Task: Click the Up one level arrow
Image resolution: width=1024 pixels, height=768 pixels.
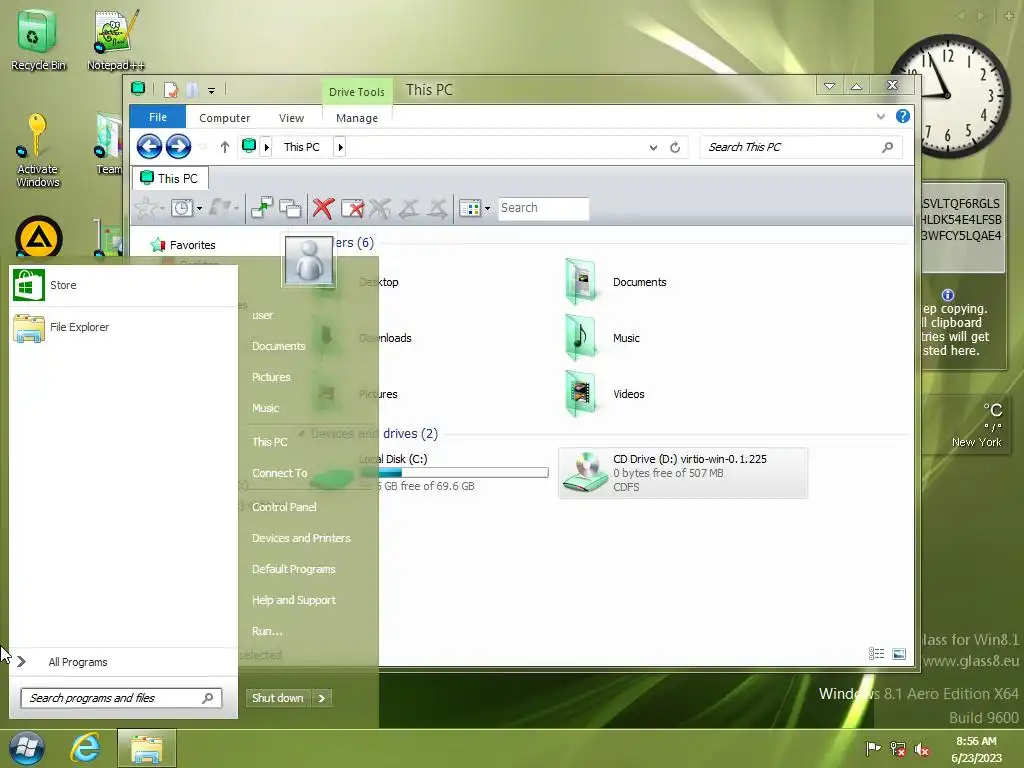Action: (x=225, y=147)
